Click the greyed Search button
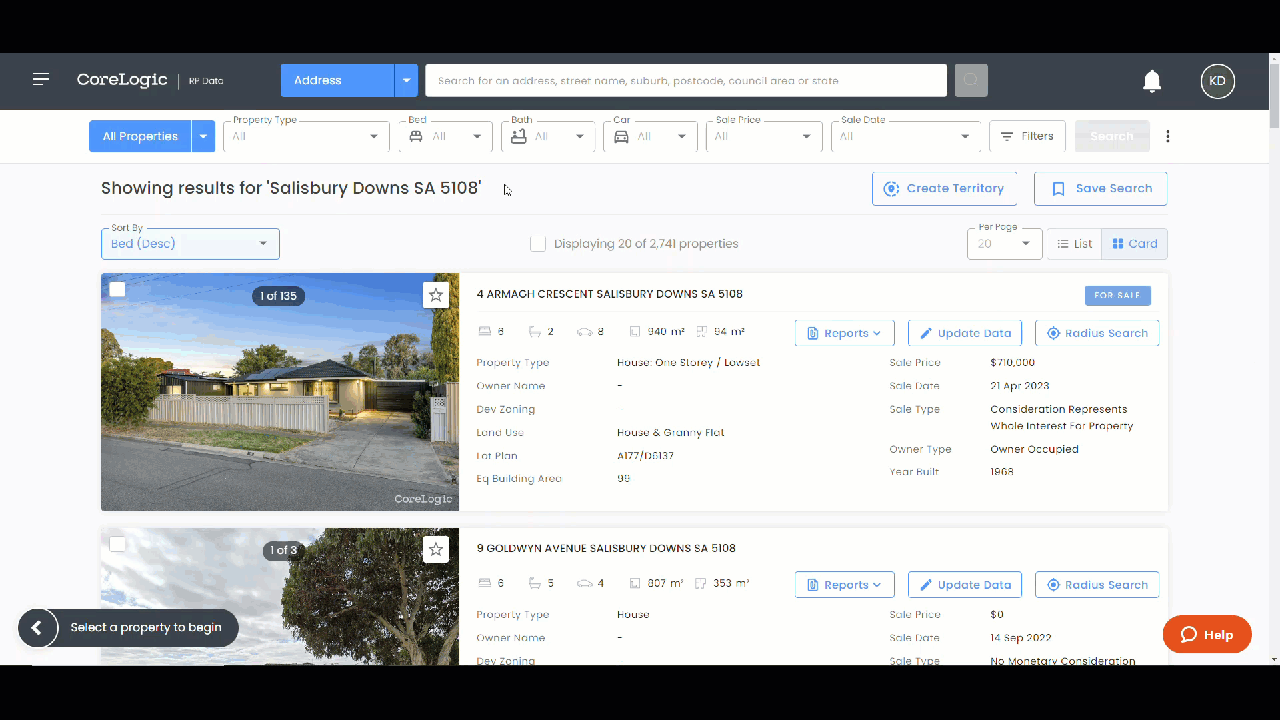This screenshot has width=1280, height=720. (1112, 136)
